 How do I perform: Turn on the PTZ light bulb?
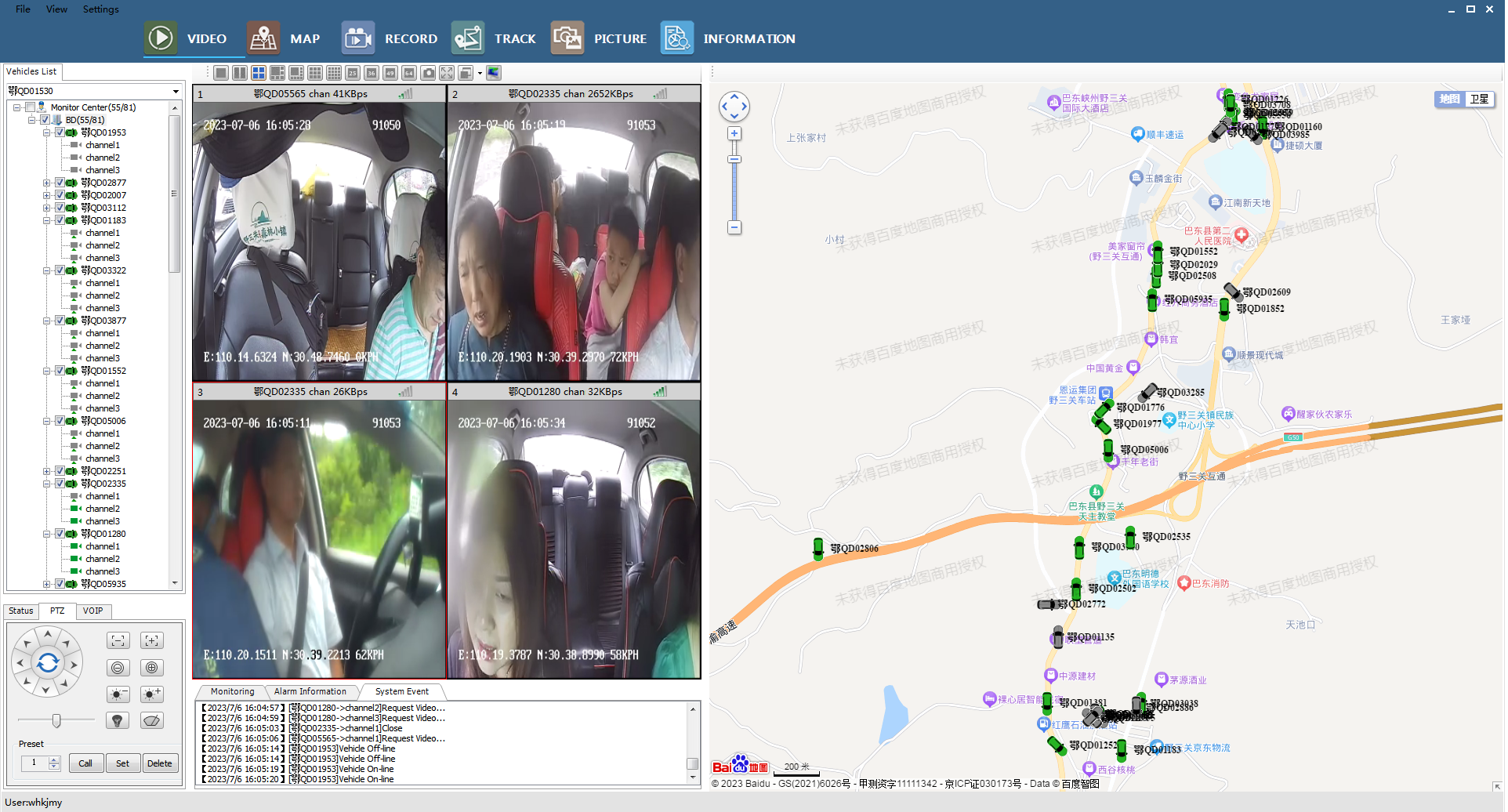[118, 720]
